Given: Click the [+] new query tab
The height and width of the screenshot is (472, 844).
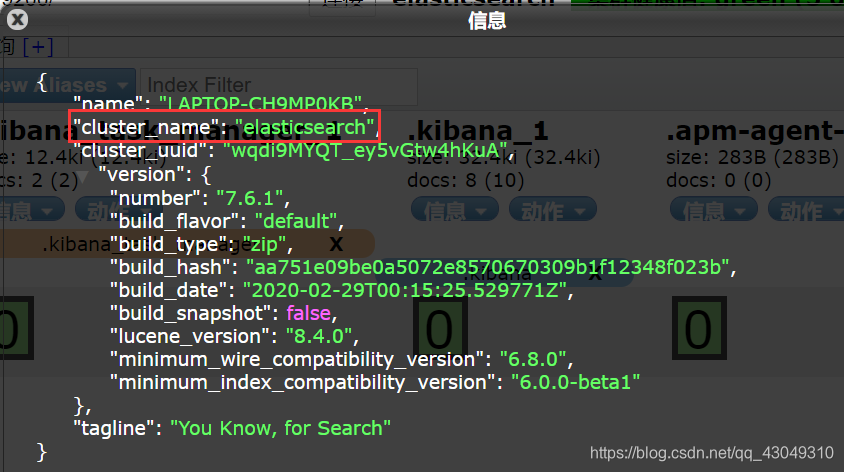Looking at the screenshot, I should [x=38, y=47].
